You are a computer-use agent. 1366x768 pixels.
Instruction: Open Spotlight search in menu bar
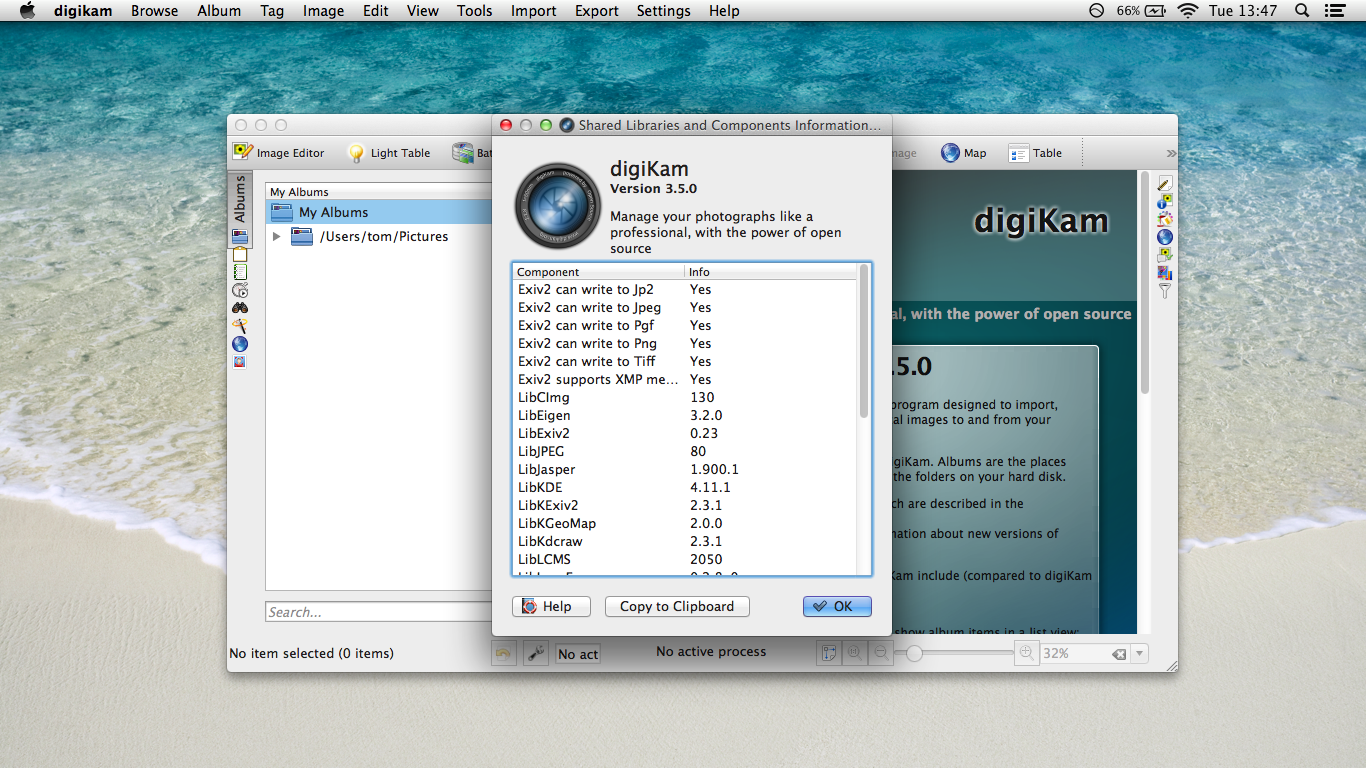click(1301, 11)
